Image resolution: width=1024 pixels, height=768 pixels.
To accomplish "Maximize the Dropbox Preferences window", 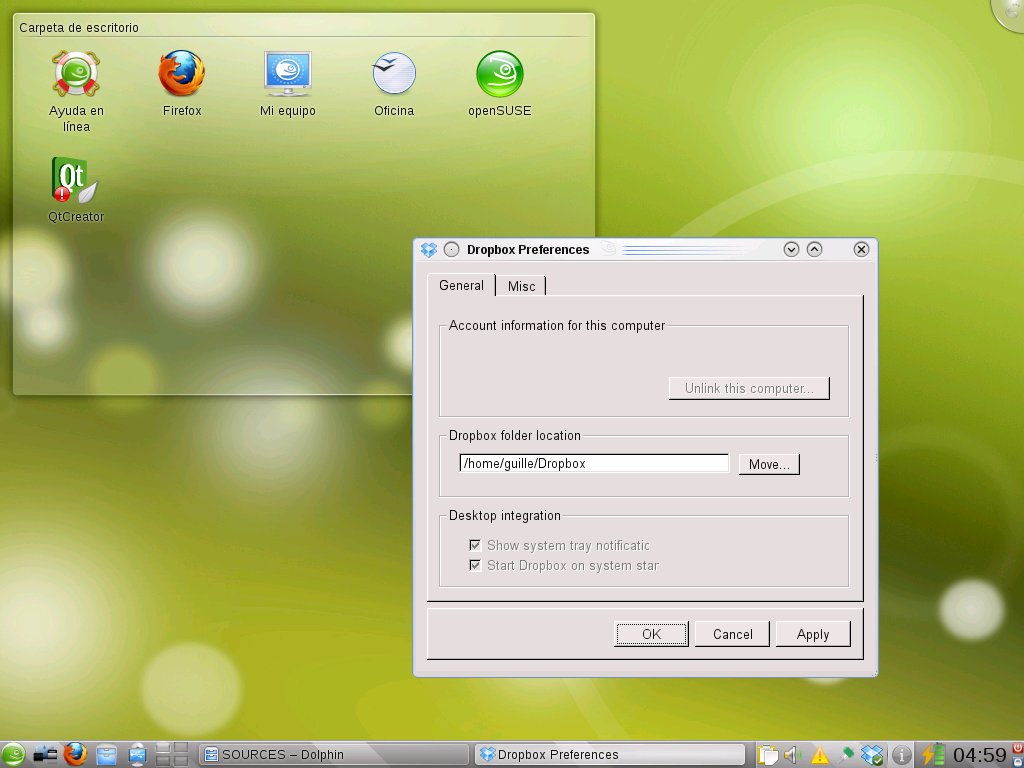I will pos(814,249).
